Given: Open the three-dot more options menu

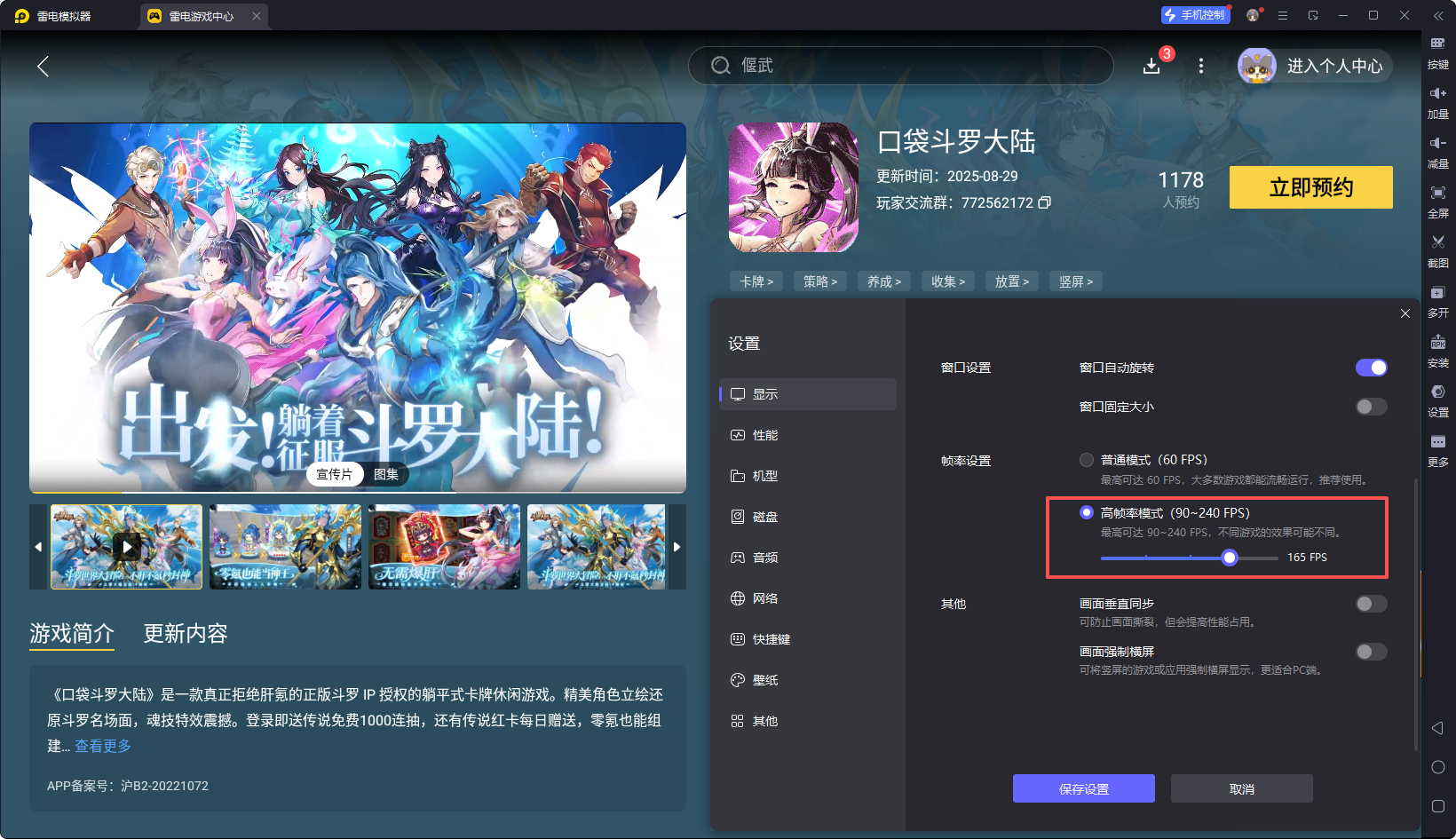Looking at the screenshot, I should pyautogui.click(x=1201, y=66).
